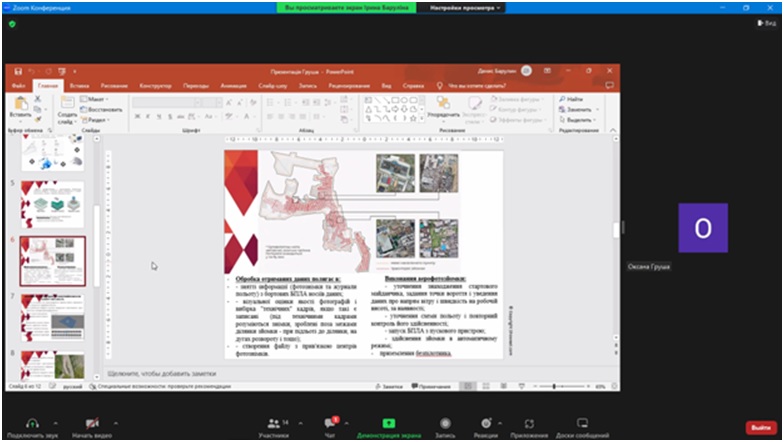The image size is (784, 442).
Task: Click the lightbulb Tell Me icon
Action: (440, 86)
